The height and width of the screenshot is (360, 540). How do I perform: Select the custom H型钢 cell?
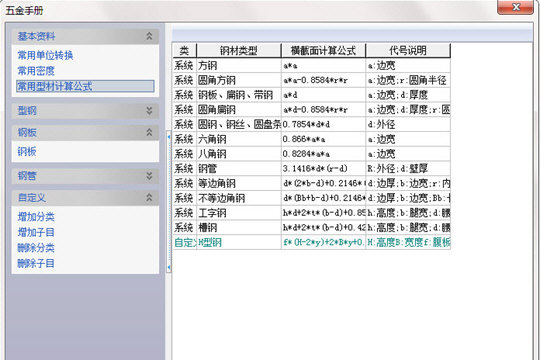tap(239, 243)
